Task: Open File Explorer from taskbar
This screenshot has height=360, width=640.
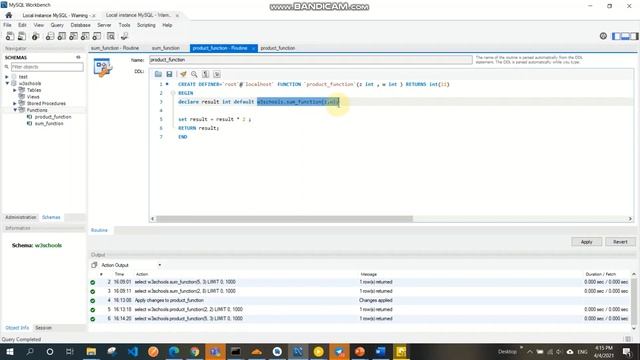Action: click(91, 351)
